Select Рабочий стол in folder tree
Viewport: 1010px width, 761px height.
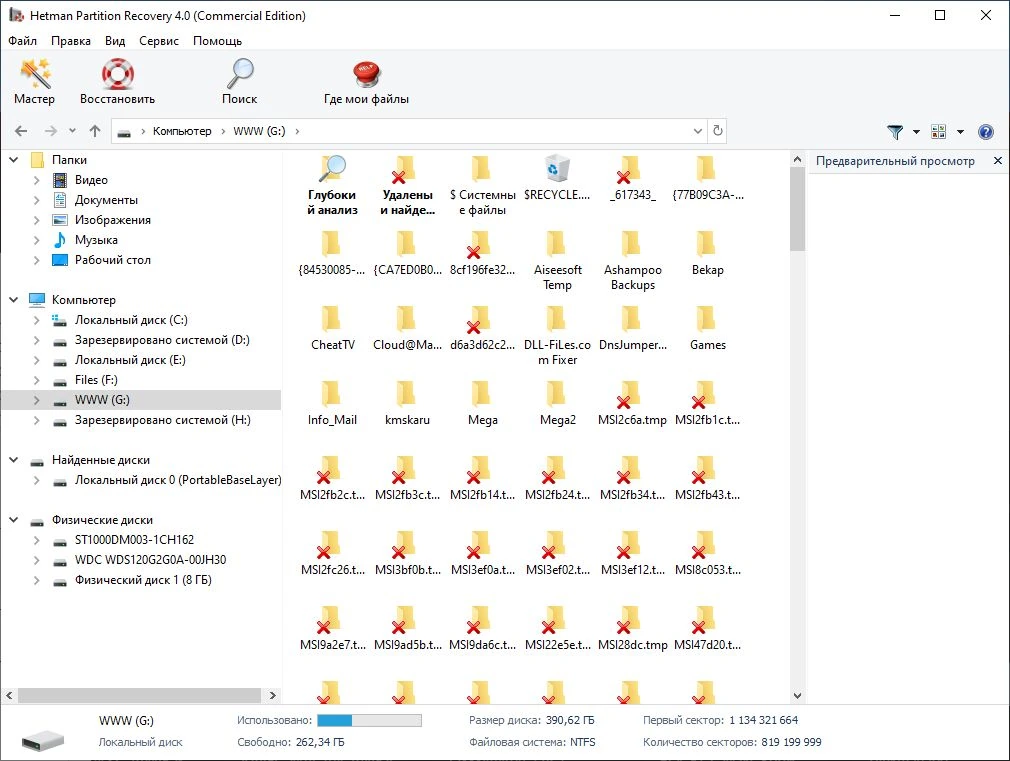point(113,260)
